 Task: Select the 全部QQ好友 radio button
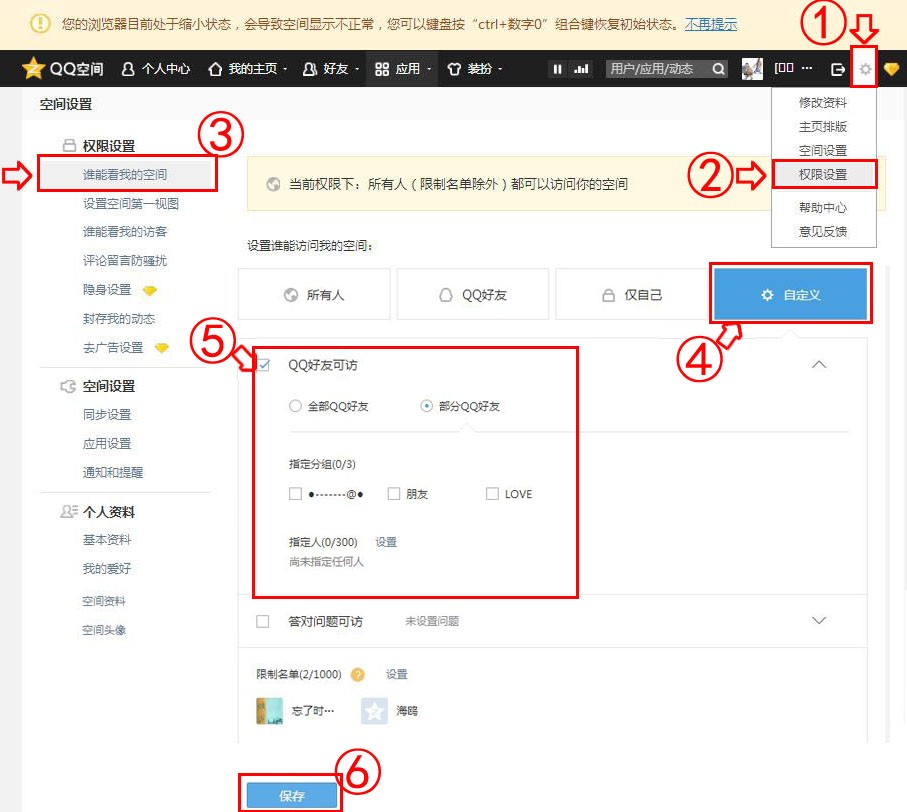[294, 407]
